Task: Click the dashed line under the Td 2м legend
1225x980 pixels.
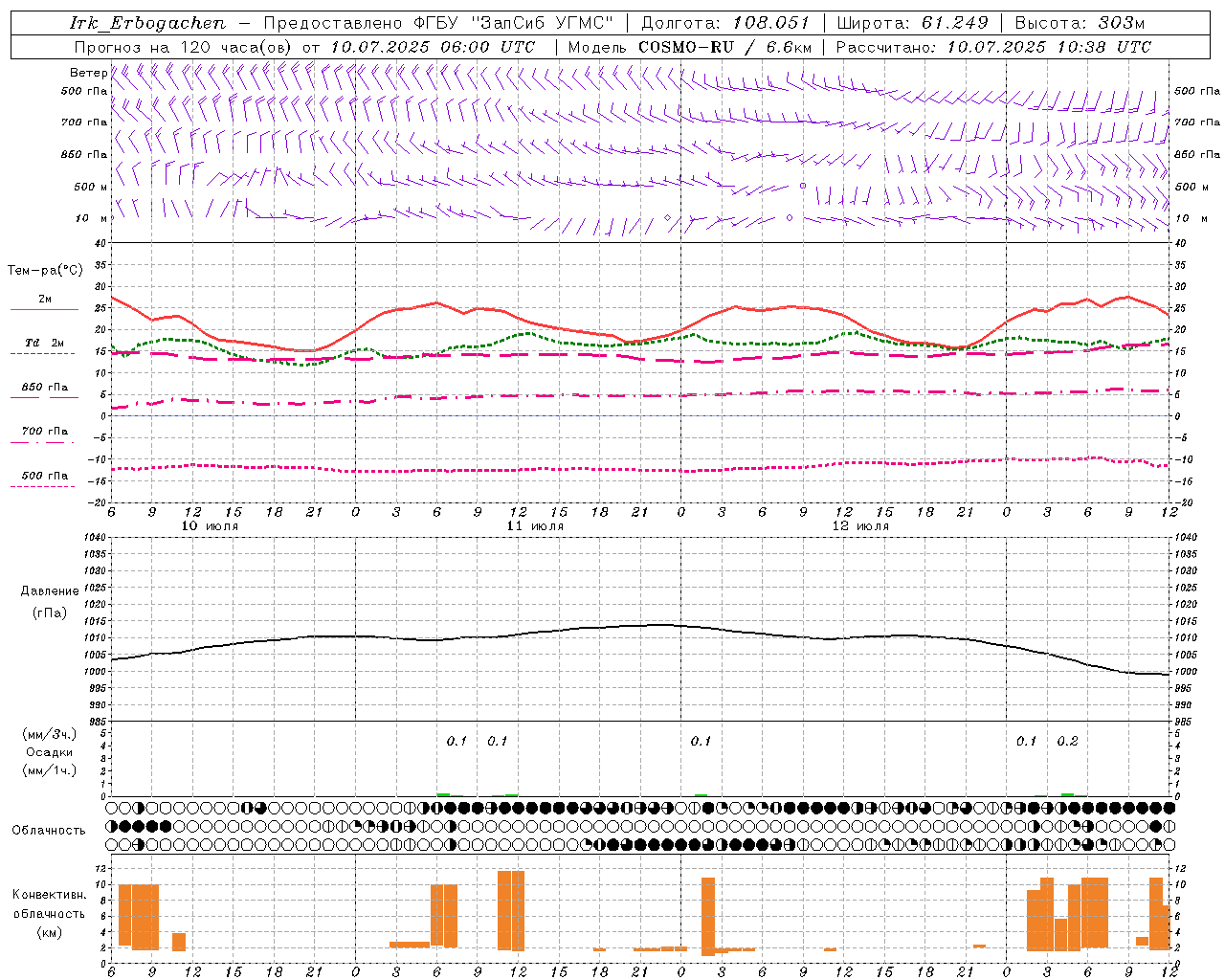Action: click(42, 354)
